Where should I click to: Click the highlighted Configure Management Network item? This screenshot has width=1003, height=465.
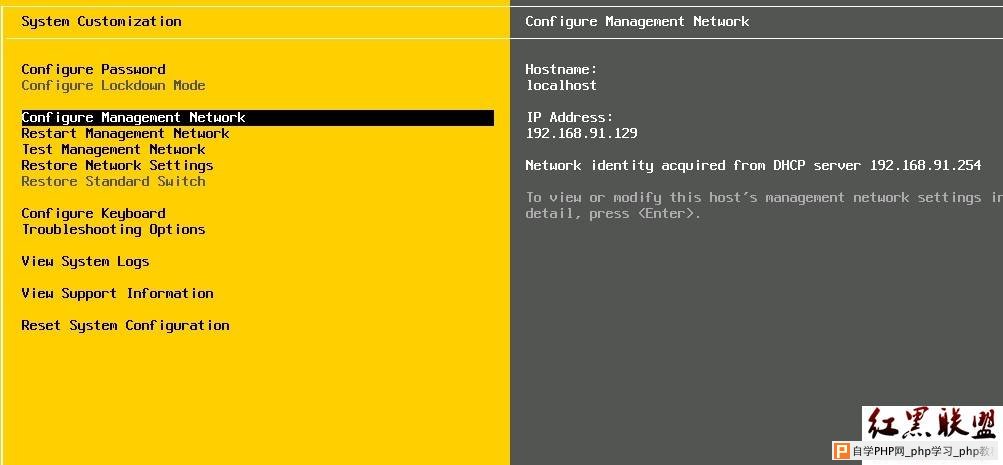pyautogui.click(x=133, y=117)
